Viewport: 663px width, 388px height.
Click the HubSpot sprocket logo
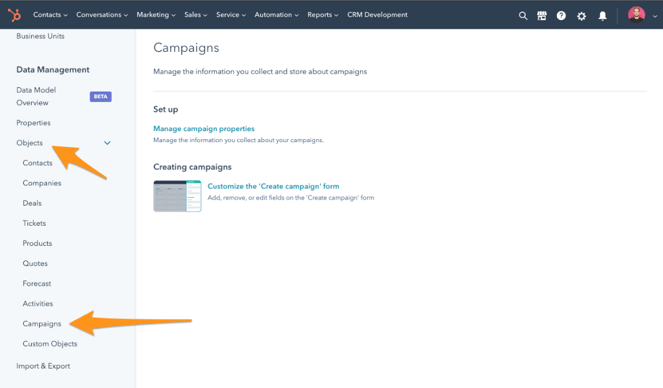[x=14, y=15]
